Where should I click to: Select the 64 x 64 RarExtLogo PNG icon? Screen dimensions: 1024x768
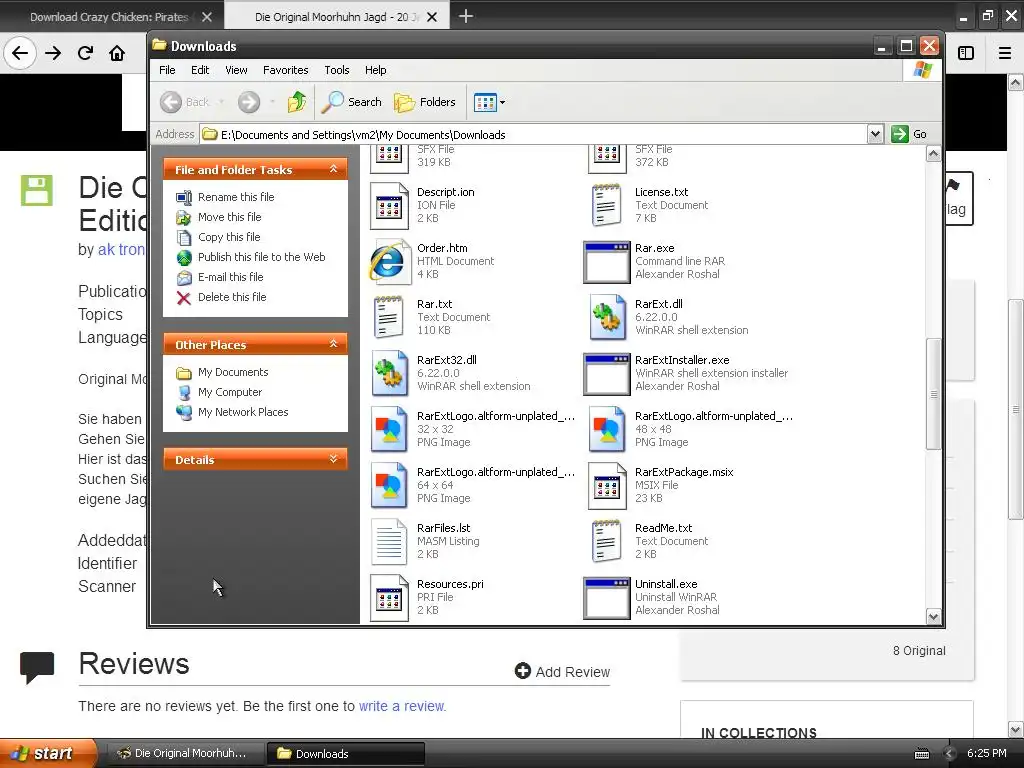coord(389,485)
